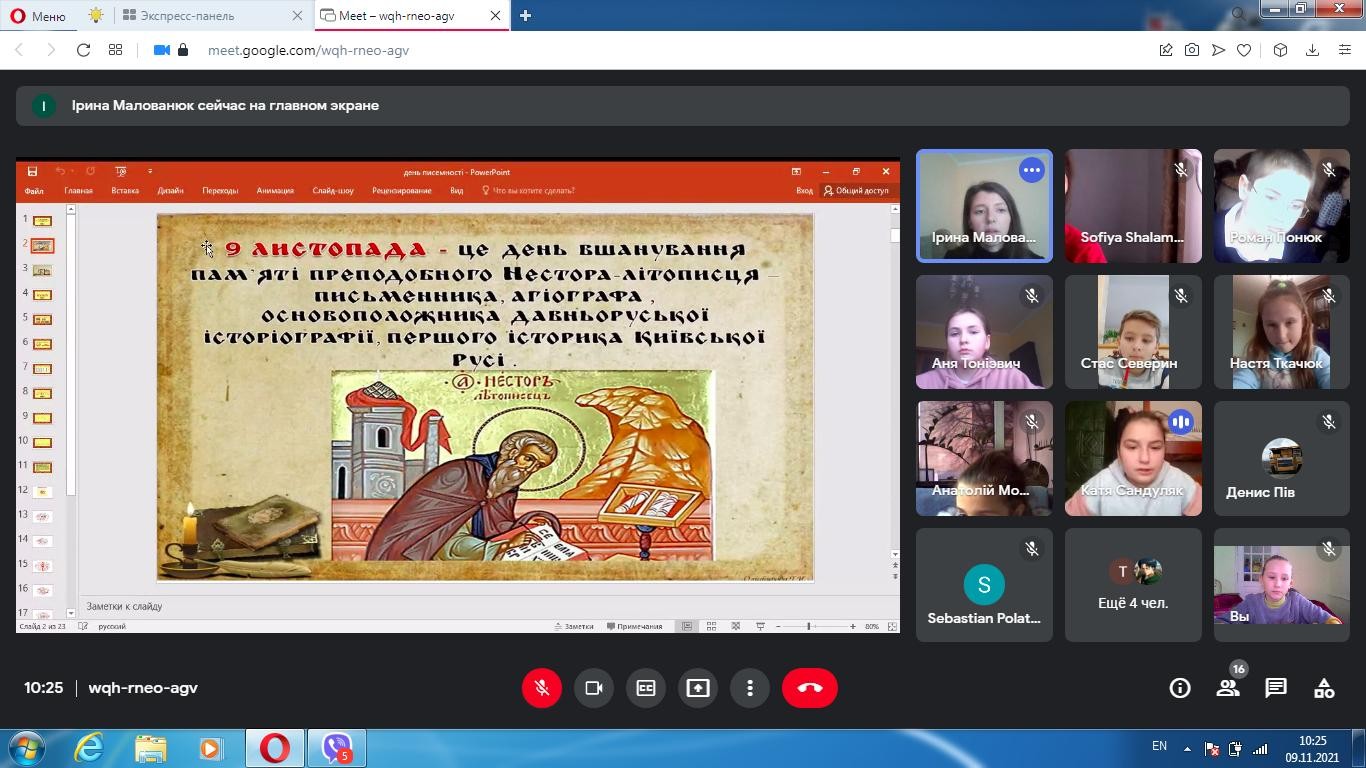Go back in Opera

[x=19, y=50]
